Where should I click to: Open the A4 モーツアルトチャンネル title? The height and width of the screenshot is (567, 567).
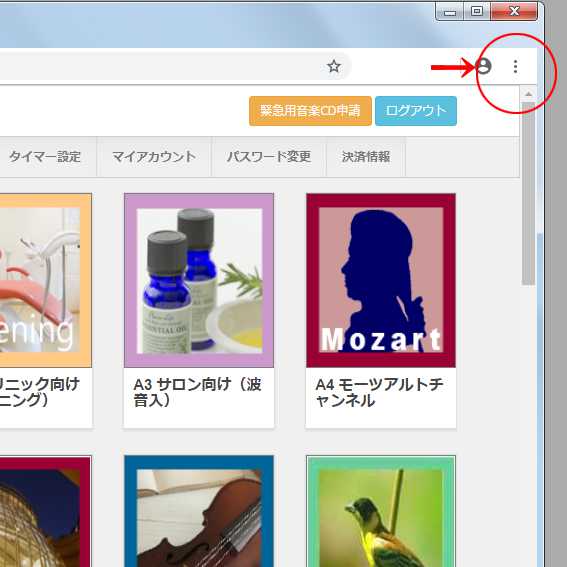pyautogui.click(x=379, y=392)
